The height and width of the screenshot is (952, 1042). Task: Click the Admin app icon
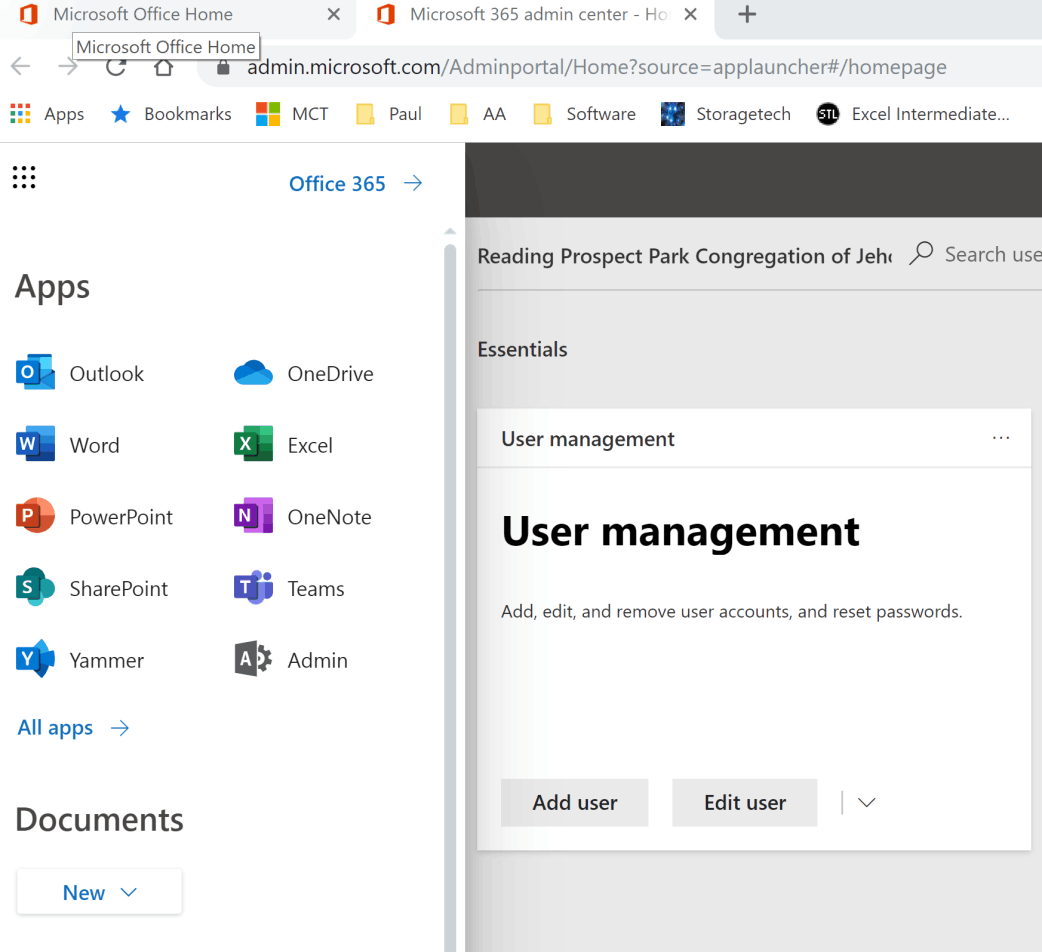click(x=253, y=660)
